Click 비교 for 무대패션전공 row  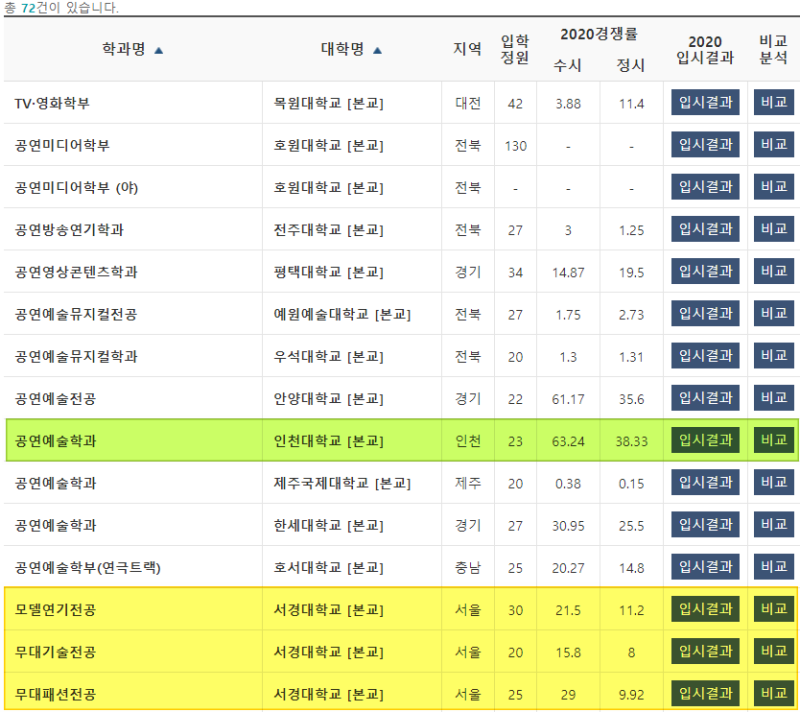click(x=773, y=694)
